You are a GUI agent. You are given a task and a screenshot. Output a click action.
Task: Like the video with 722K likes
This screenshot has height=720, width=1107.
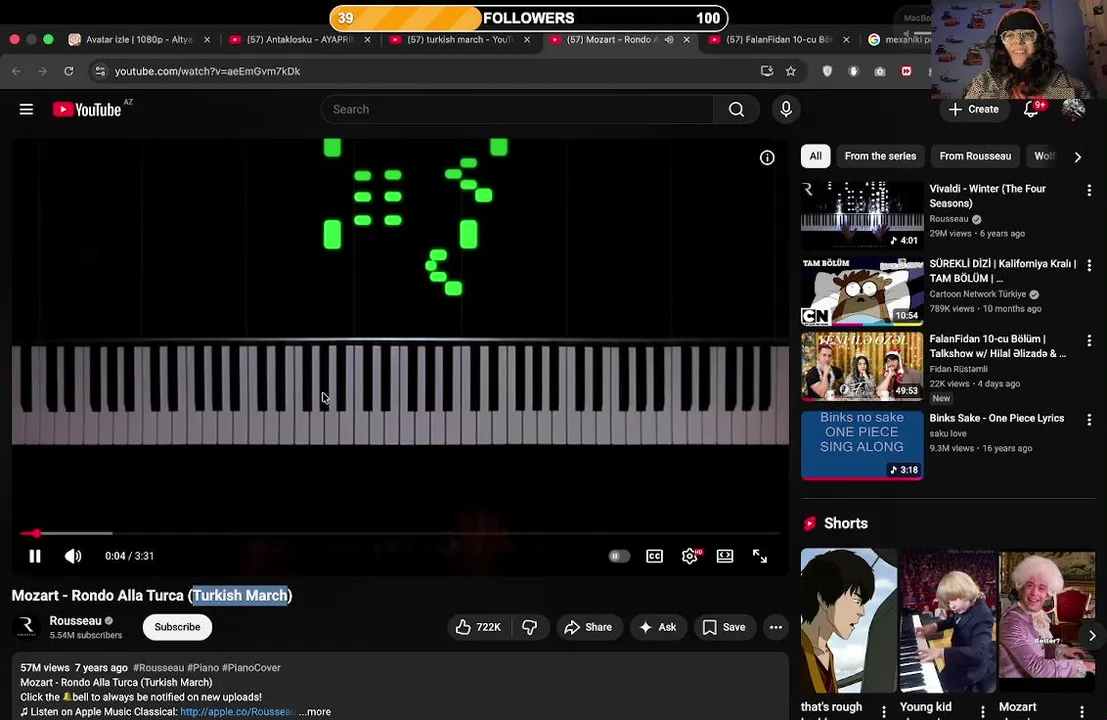point(479,627)
